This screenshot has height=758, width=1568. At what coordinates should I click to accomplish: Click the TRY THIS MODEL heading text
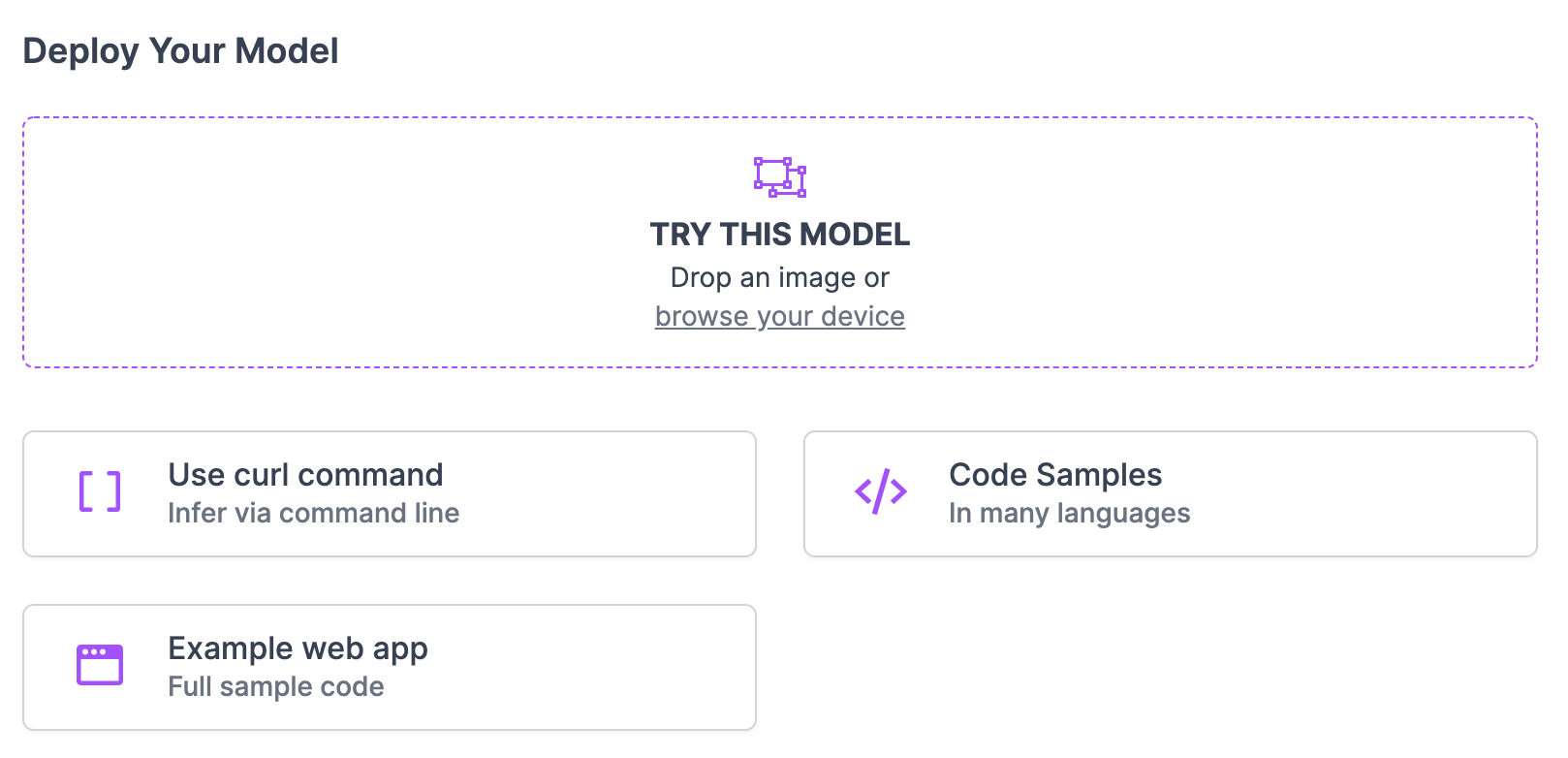[x=780, y=235]
